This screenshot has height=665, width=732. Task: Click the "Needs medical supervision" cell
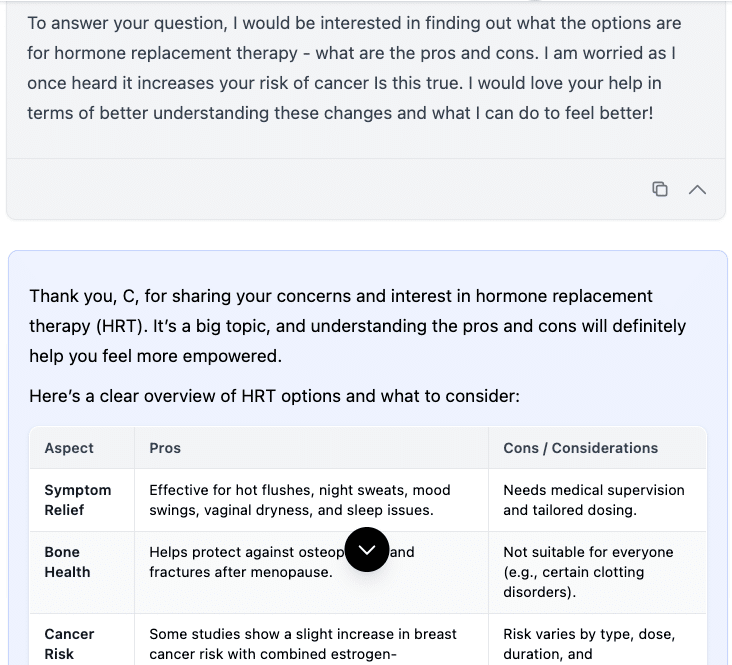(593, 500)
